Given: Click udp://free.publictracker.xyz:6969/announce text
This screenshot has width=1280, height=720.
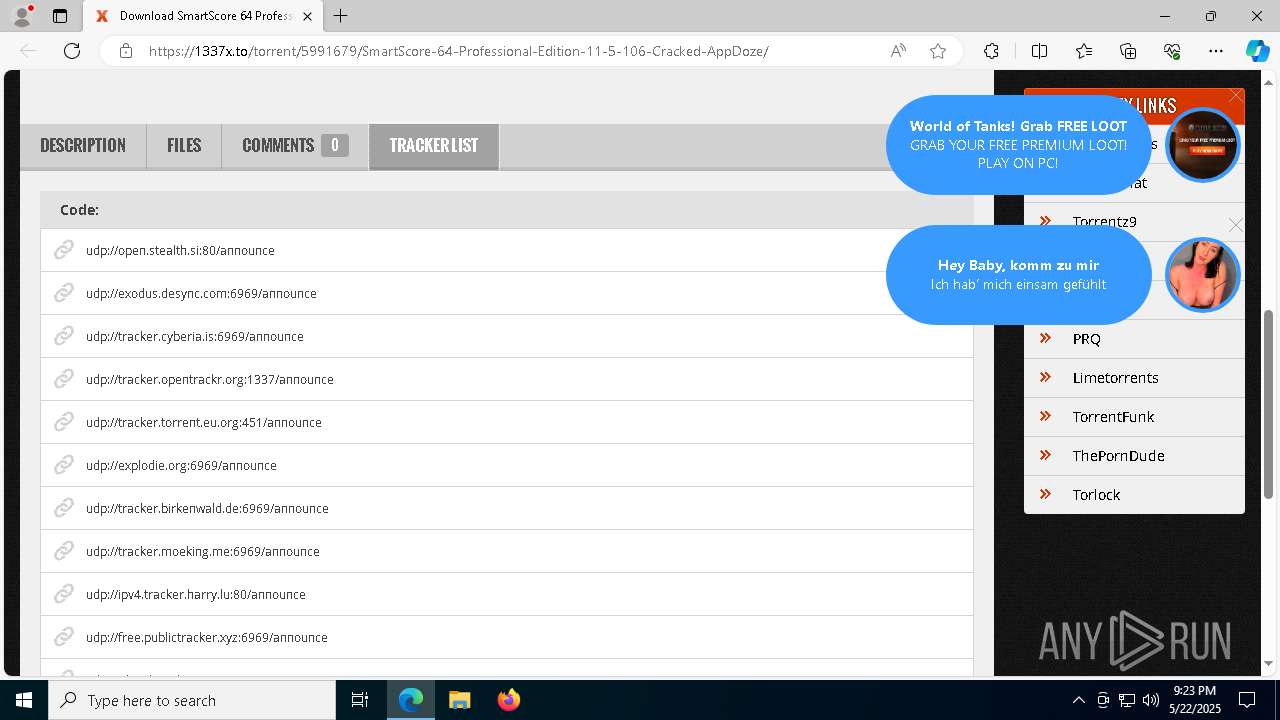Looking at the screenshot, I should point(207,637).
